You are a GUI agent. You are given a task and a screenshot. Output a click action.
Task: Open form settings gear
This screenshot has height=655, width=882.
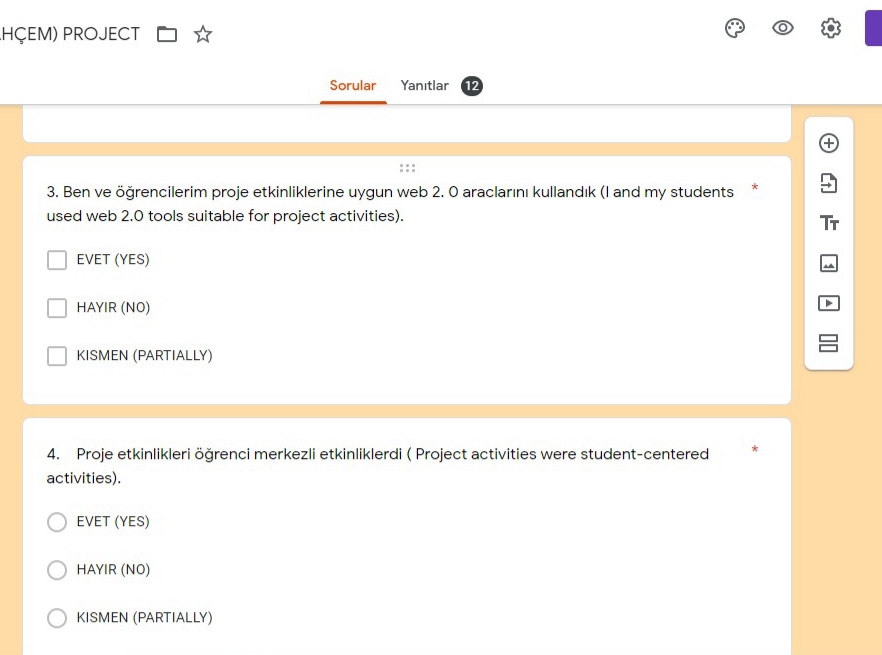point(831,29)
